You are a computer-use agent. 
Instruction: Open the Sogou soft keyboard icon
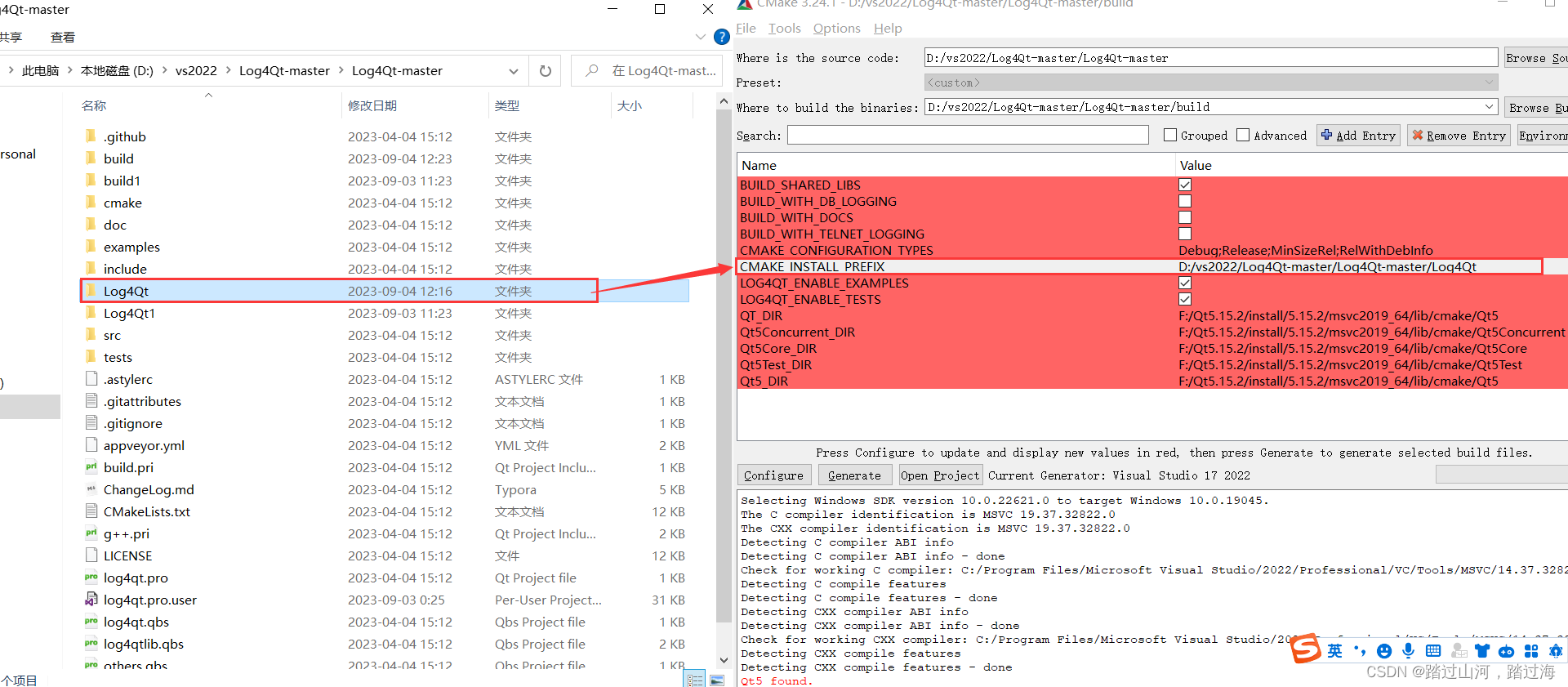1433,651
